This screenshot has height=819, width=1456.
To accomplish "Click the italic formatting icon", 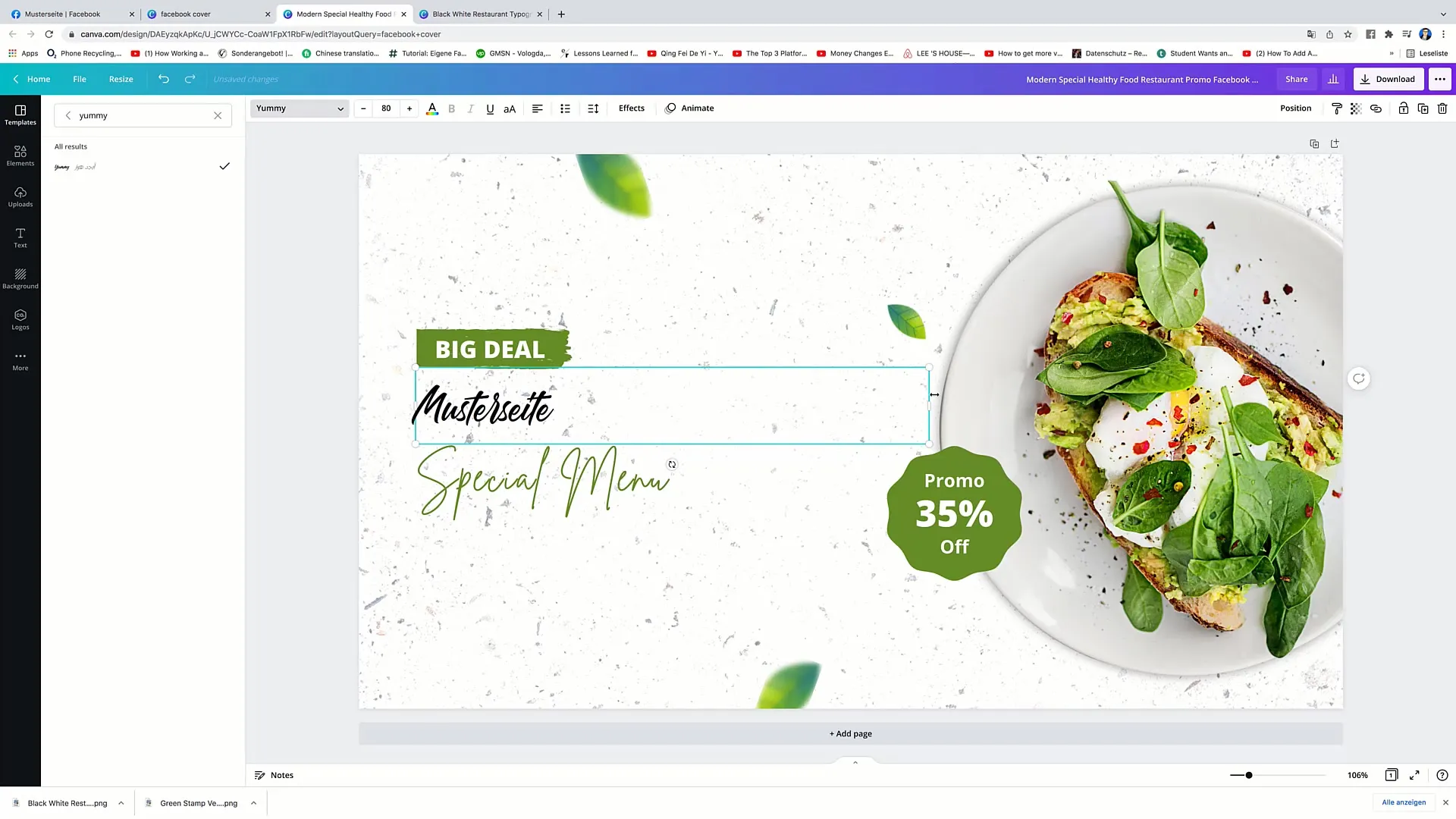I will [x=471, y=108].
